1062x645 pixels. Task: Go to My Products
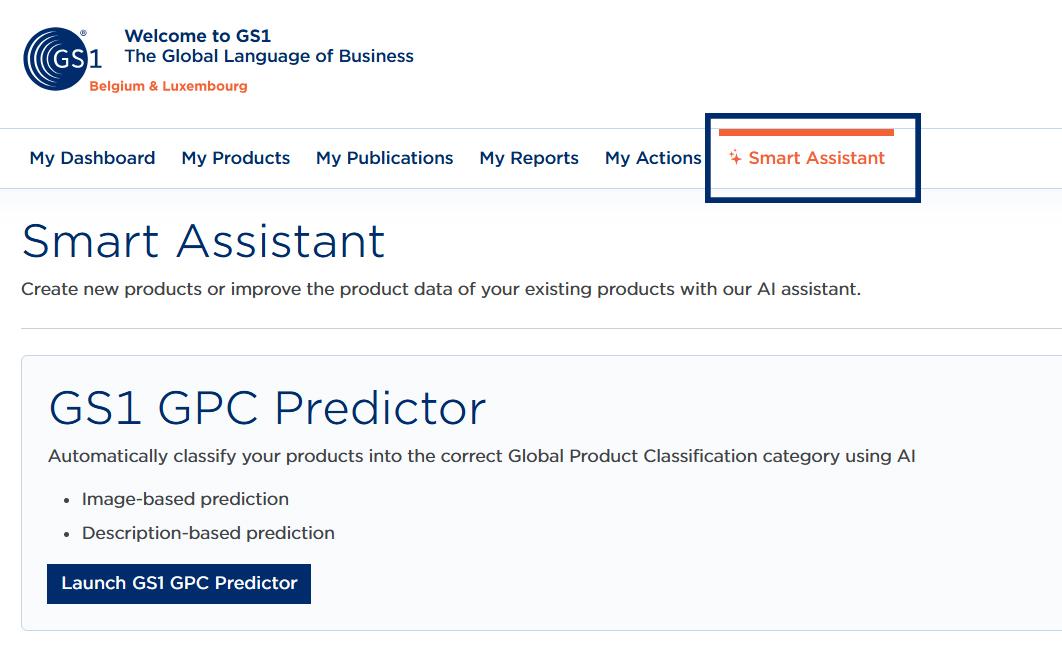coord(236,158)
